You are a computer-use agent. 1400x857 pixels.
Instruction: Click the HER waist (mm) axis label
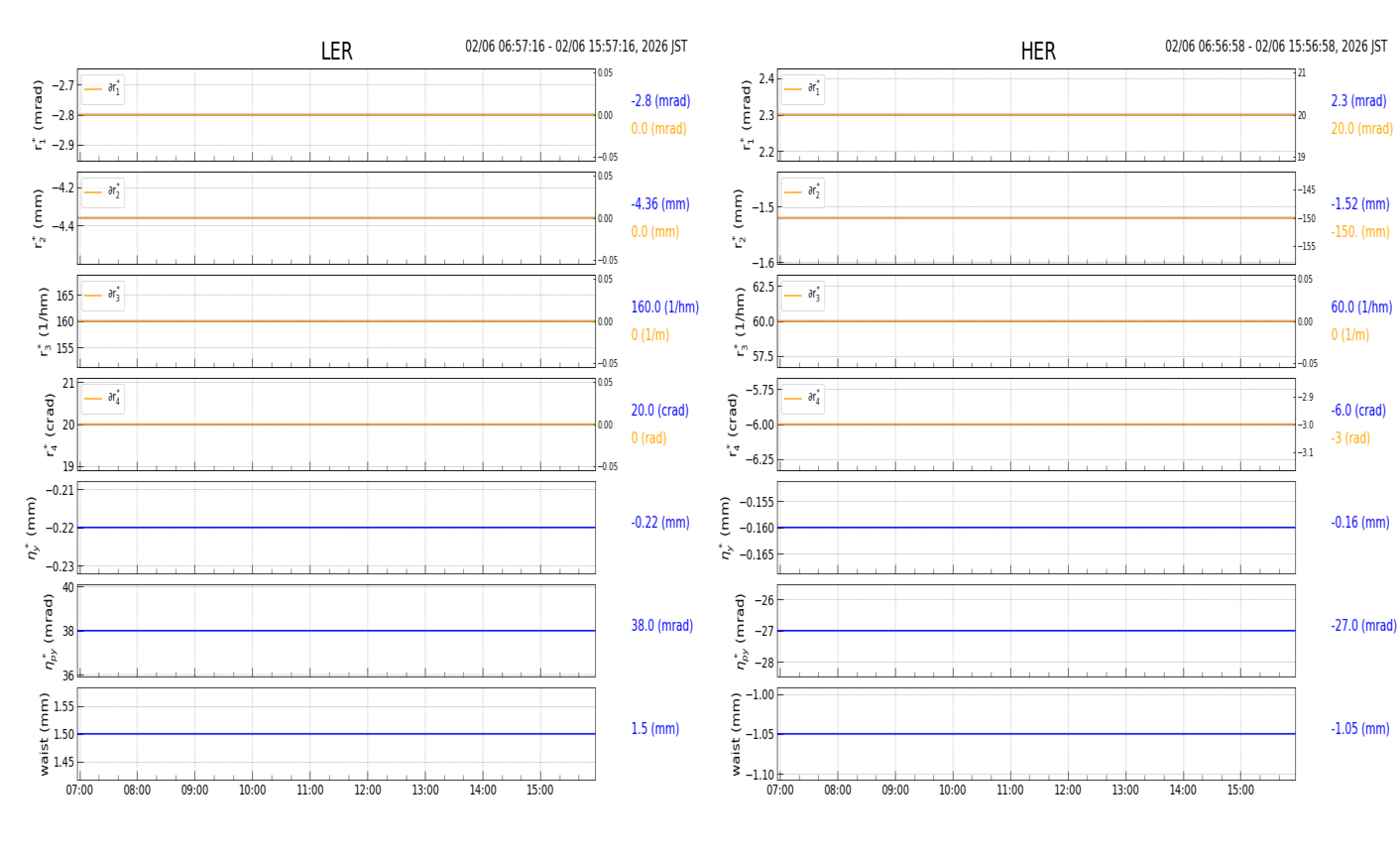click(x=736, y=734)
